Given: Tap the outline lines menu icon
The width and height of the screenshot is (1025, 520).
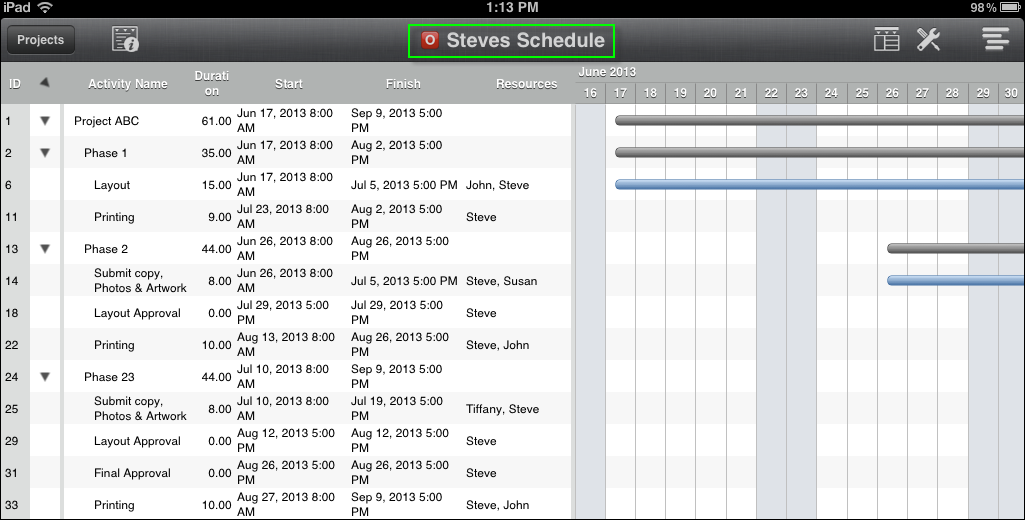Looking at the screenshot, I should tap(994, 40).
